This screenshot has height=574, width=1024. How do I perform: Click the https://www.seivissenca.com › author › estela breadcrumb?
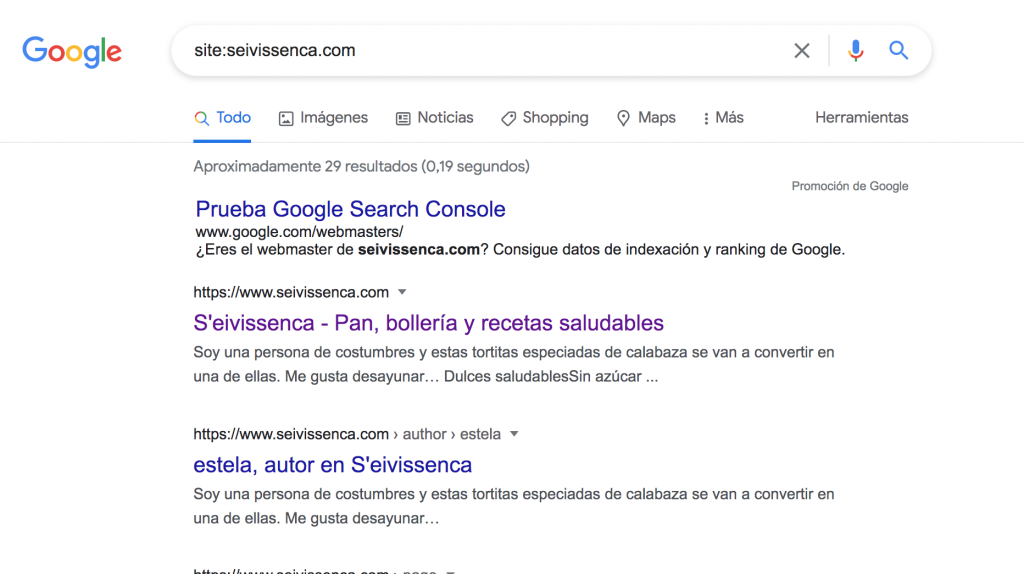[347, 434]
